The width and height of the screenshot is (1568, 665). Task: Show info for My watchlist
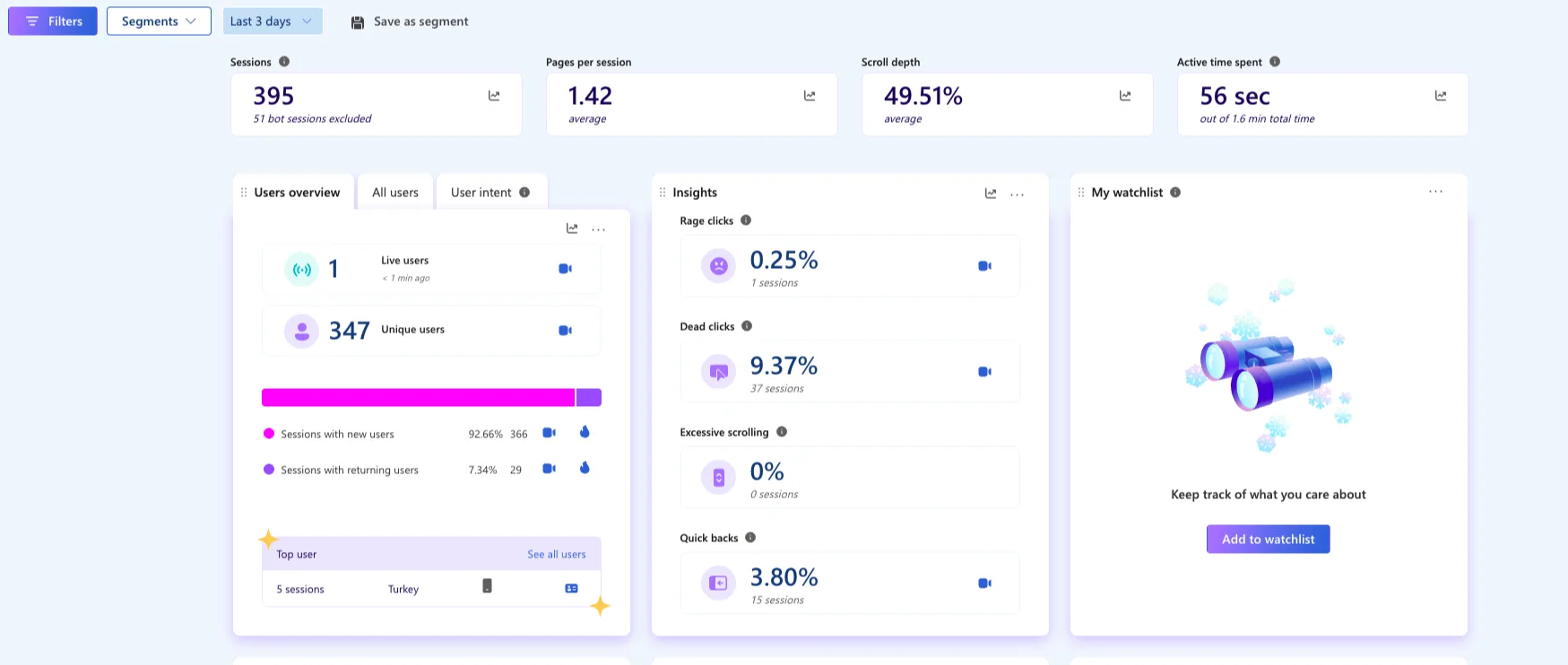tap(1175, 193)
